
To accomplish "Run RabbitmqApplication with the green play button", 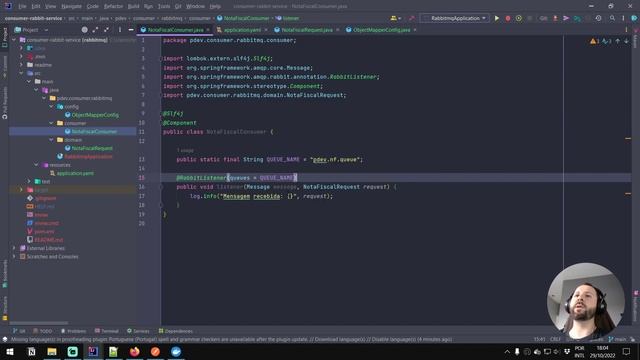I will tap(497, 18).
